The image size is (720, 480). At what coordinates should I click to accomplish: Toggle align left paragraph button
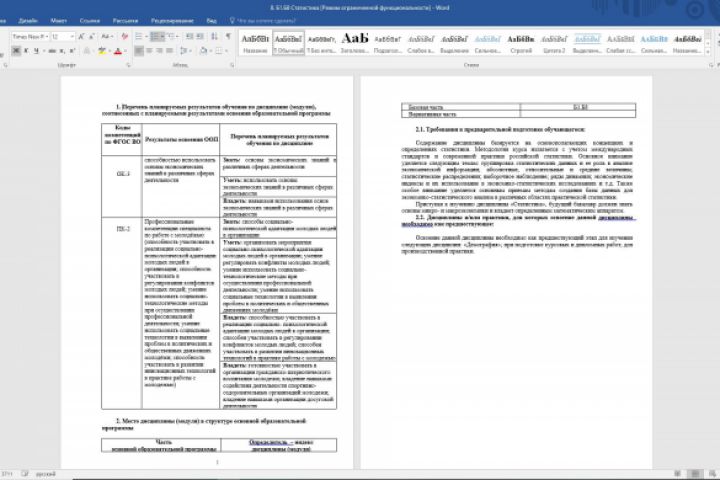[139, 51]
